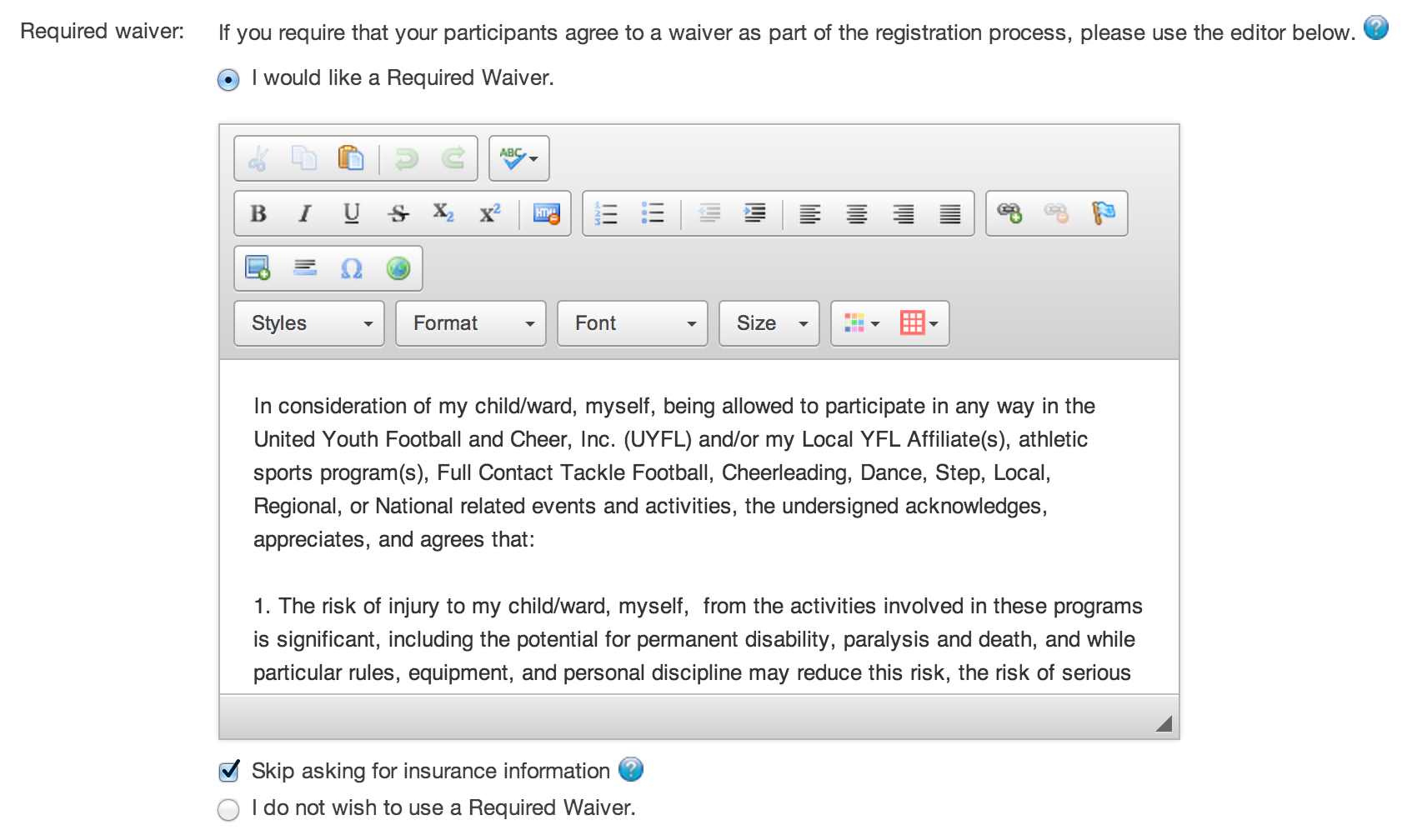
Task: Click inside the waiver text editing area
Action: [x=699, y=527]
